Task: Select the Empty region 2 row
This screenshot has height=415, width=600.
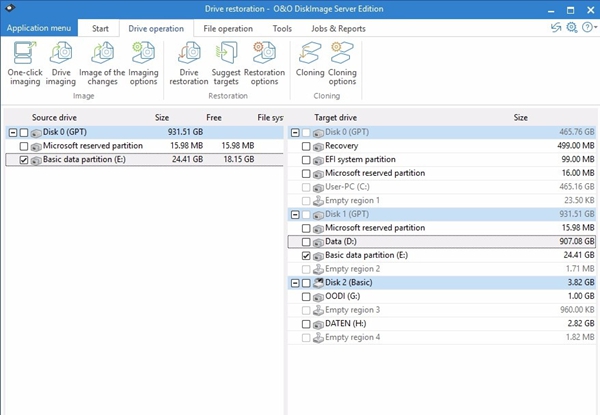Action: click(442, 269)
